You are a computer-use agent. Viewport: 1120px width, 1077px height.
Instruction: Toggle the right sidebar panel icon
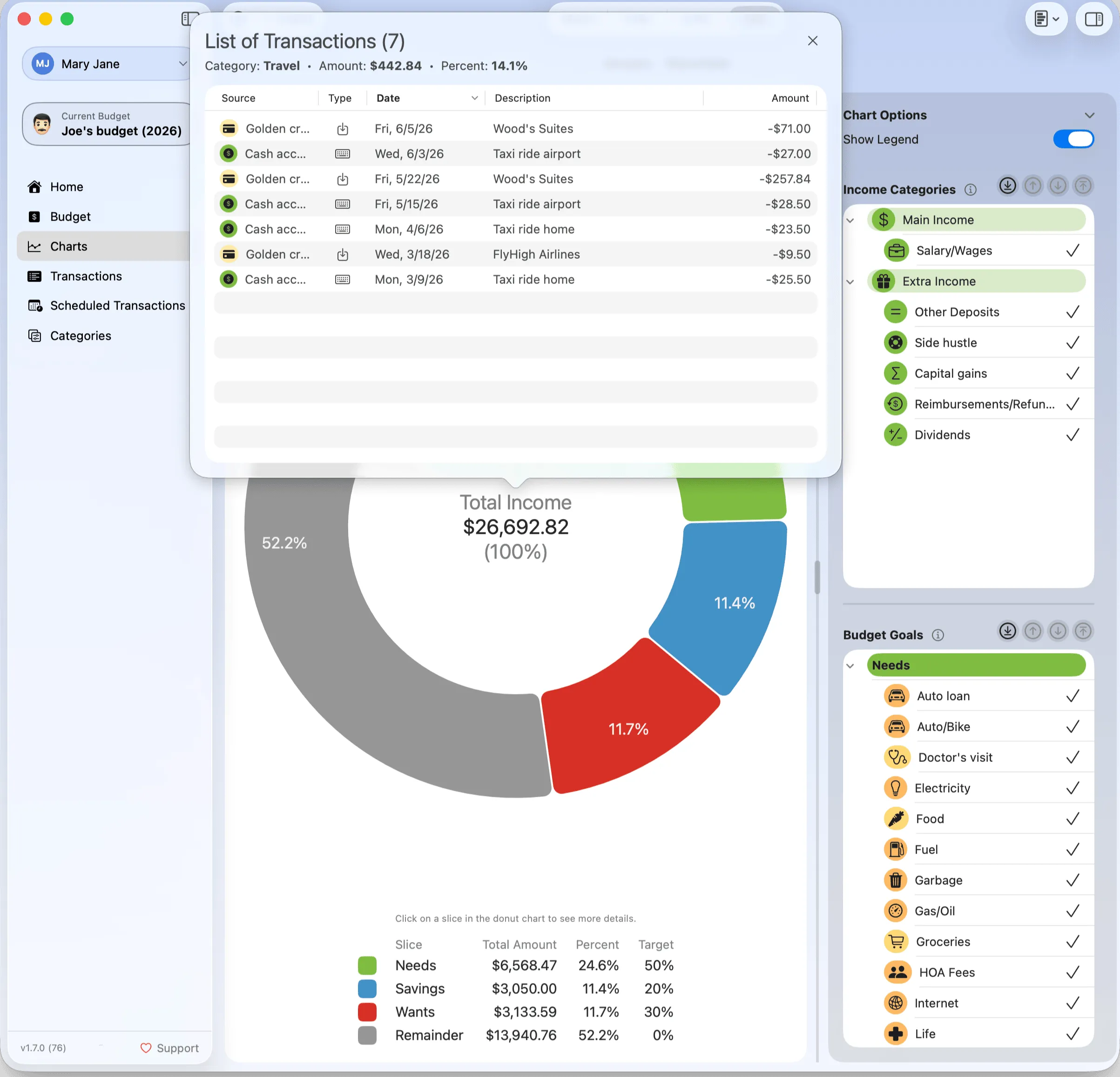point(1094,19)
